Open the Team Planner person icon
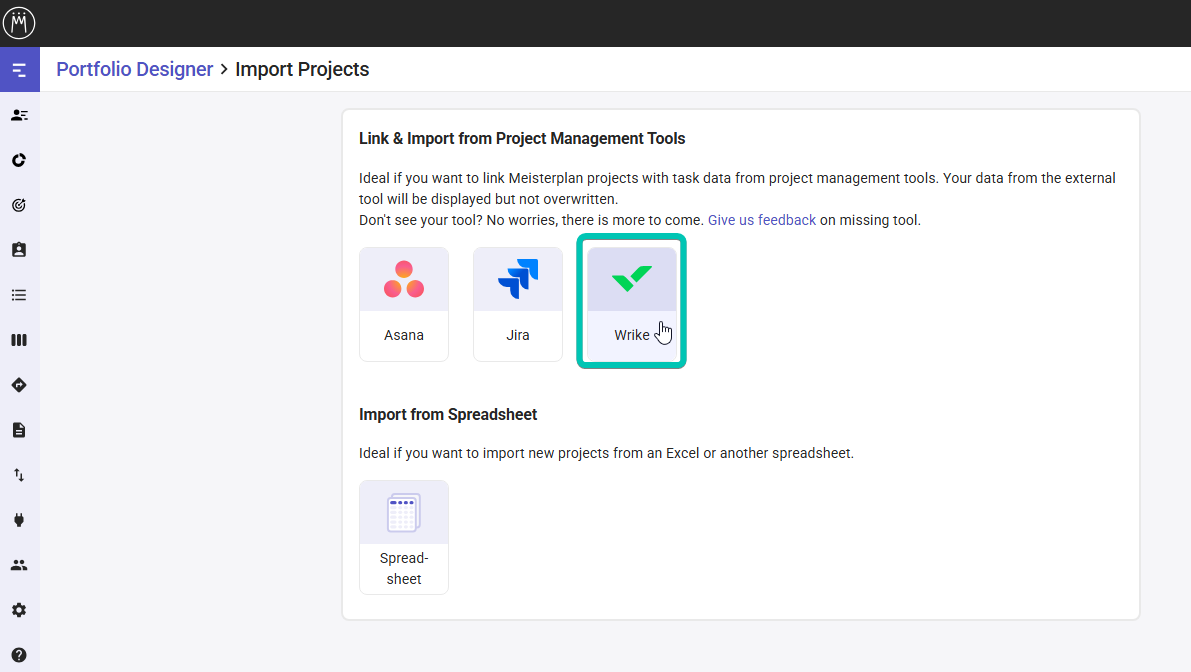The width and height of the screenshot is (1191, 672). [x=19, y=114]
